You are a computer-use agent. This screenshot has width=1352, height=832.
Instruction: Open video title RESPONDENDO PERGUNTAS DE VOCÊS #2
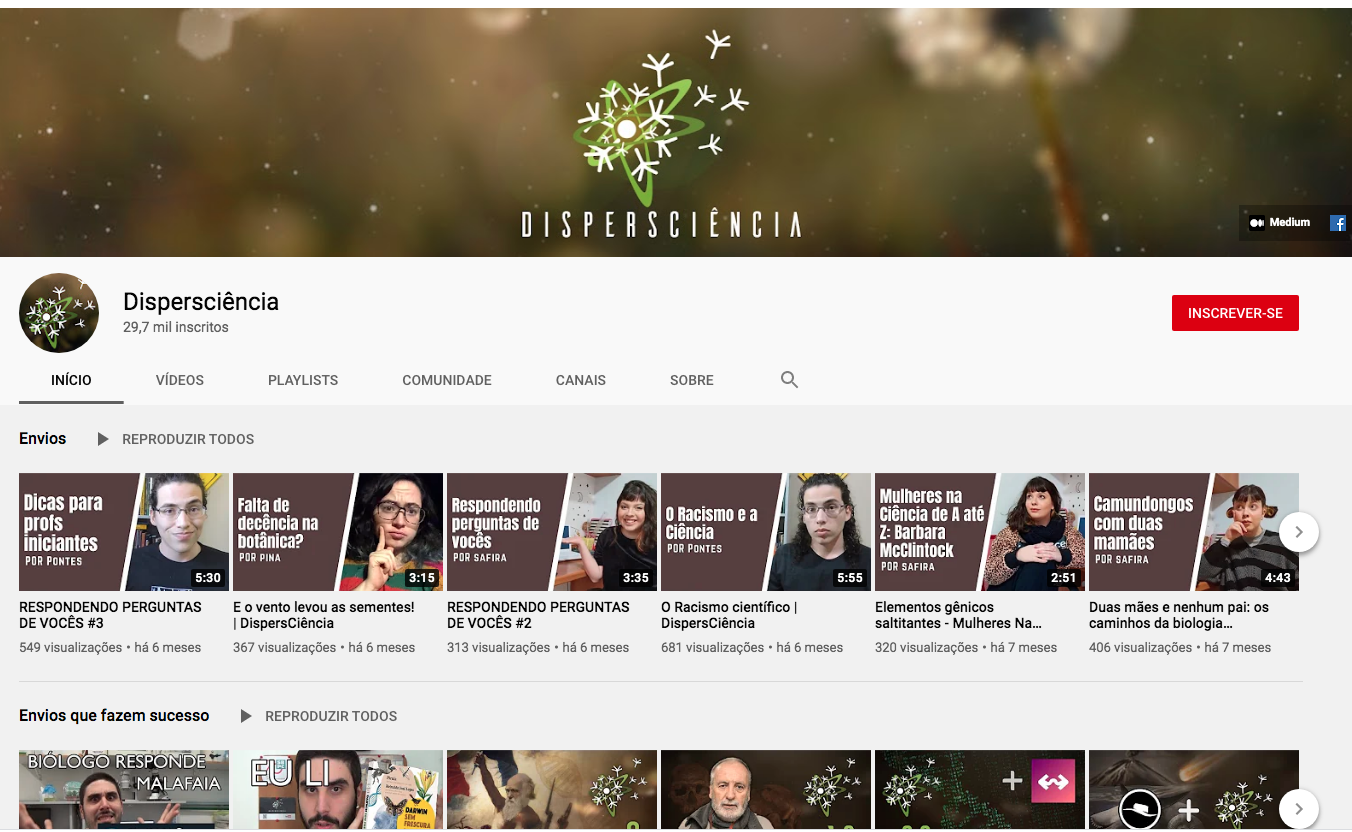538,615
